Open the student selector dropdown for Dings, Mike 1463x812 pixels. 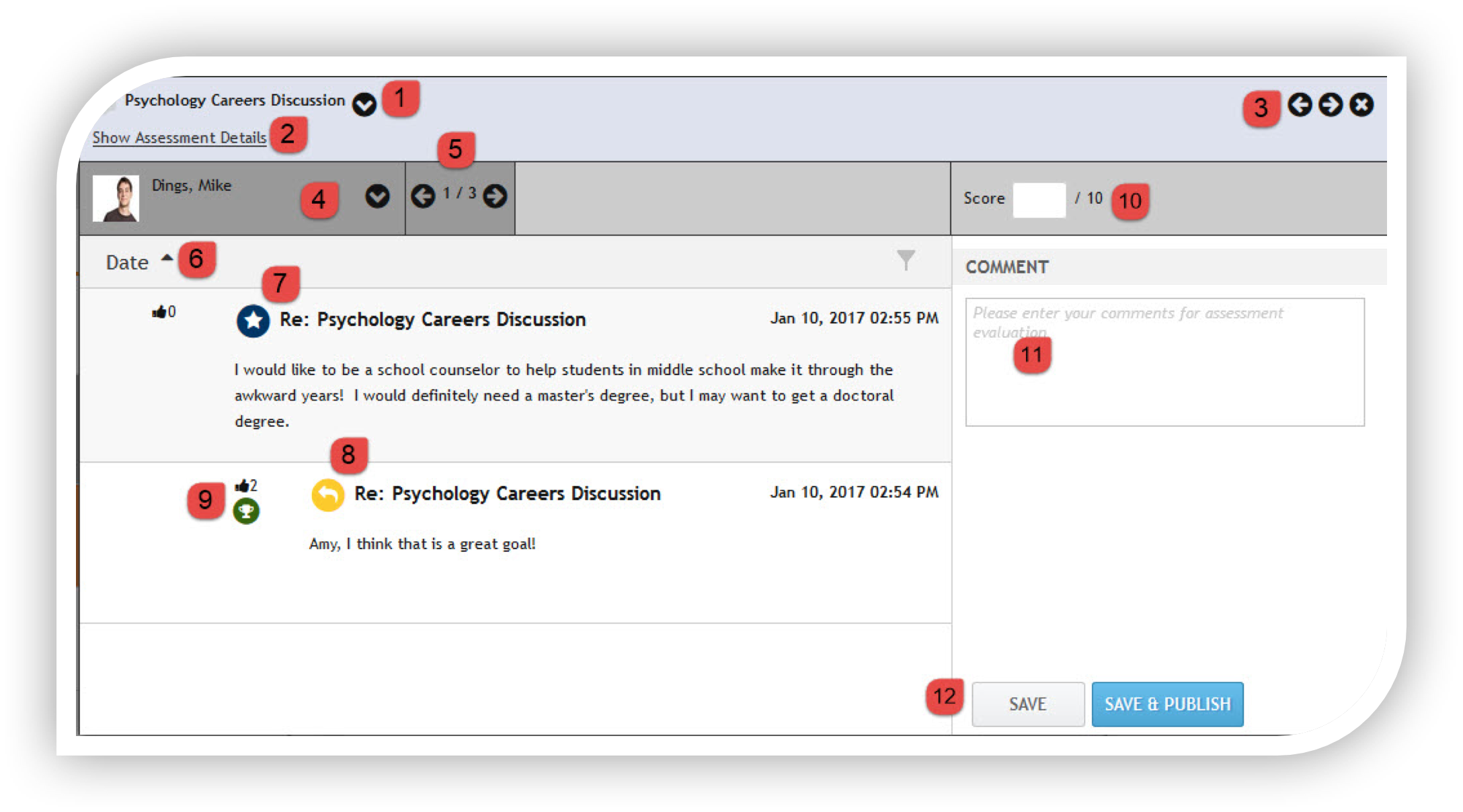377,196
